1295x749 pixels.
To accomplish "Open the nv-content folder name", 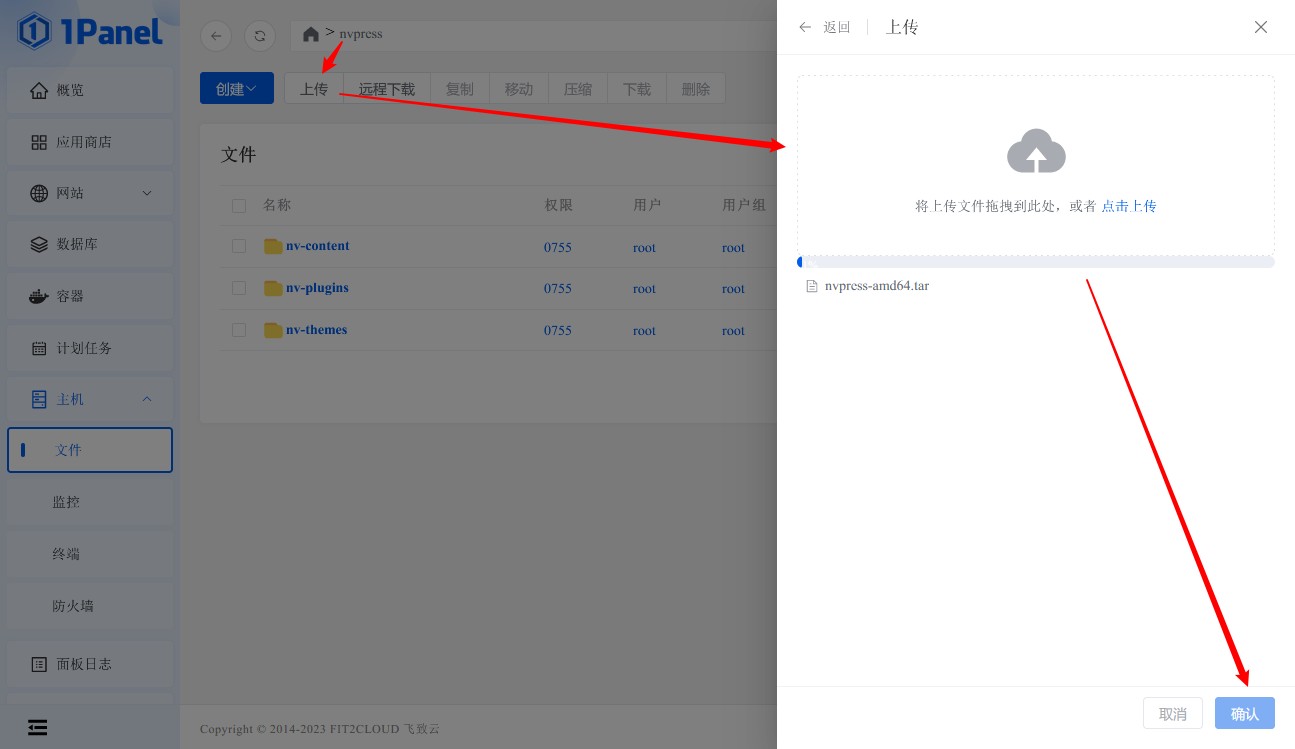I will pos(318,246).
